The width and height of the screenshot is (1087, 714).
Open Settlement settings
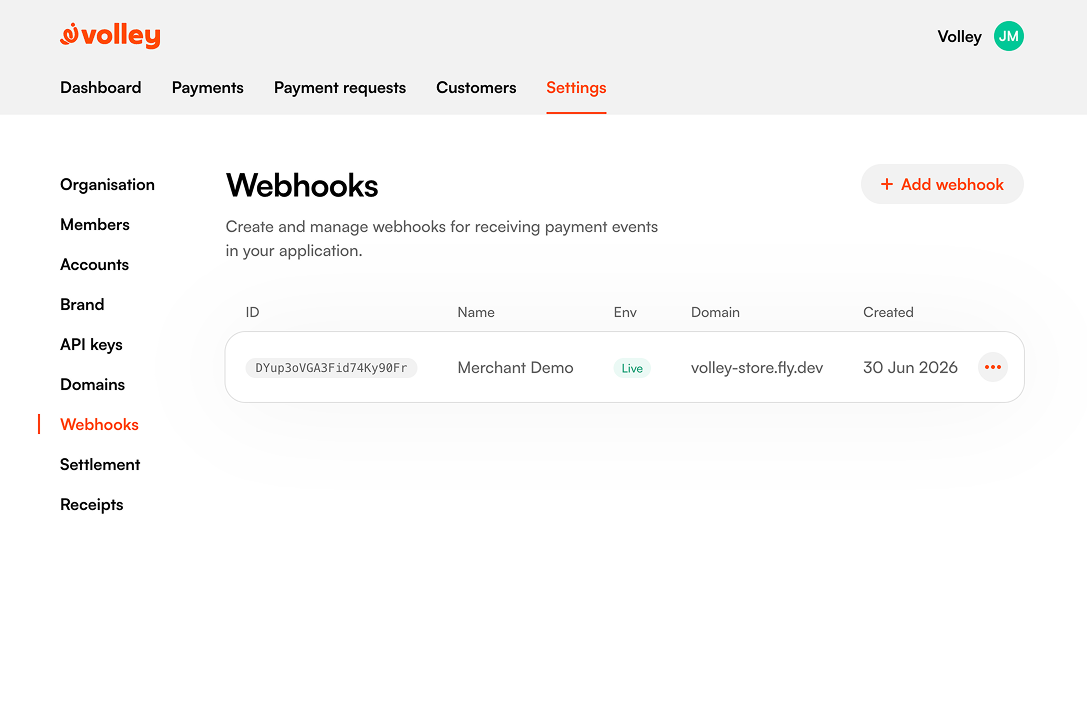point(100,464)
